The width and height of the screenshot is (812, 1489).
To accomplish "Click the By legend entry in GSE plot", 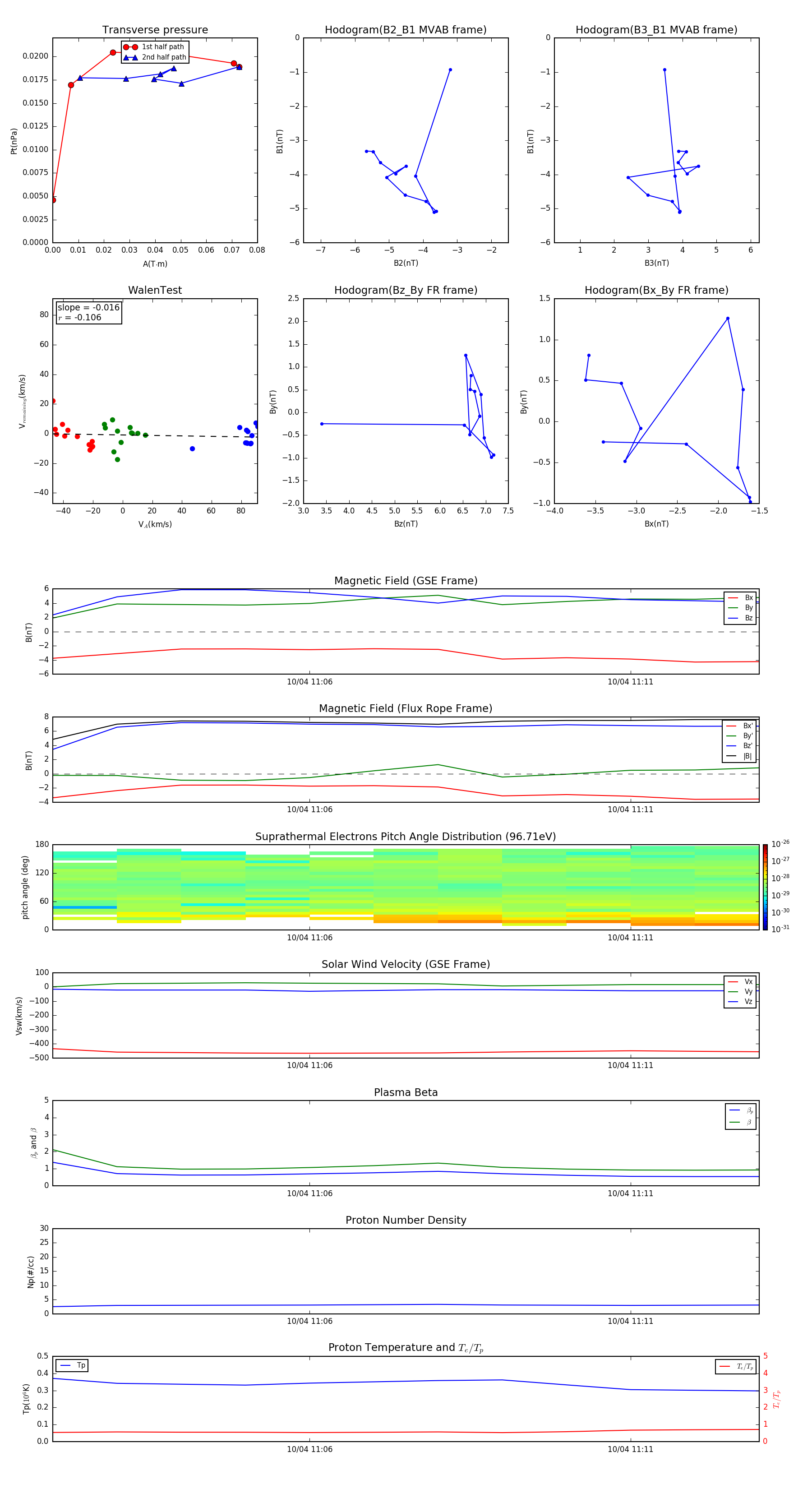I will (740, 607).
